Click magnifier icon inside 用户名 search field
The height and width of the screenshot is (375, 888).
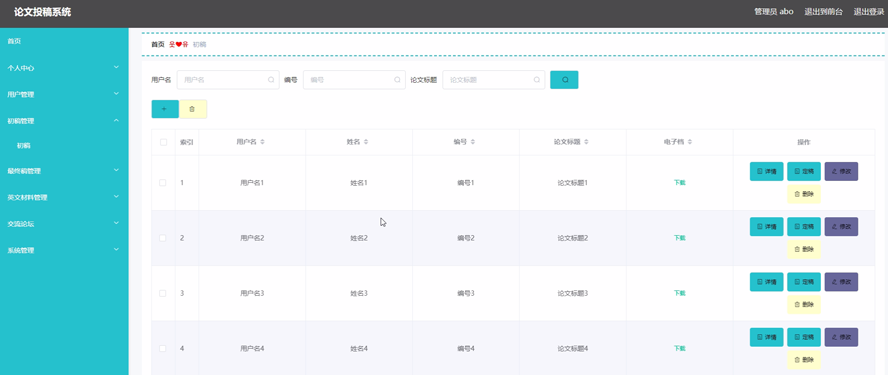click(271, 80)
